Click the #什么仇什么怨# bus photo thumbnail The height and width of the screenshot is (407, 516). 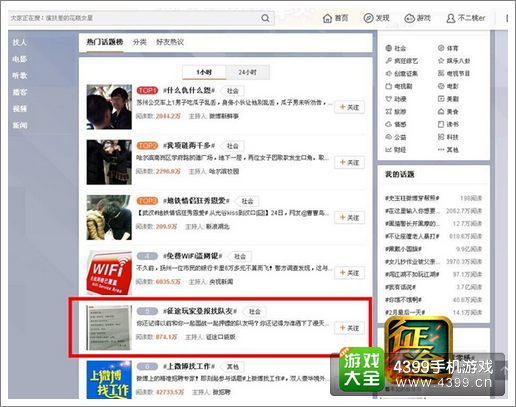point(109,107)
